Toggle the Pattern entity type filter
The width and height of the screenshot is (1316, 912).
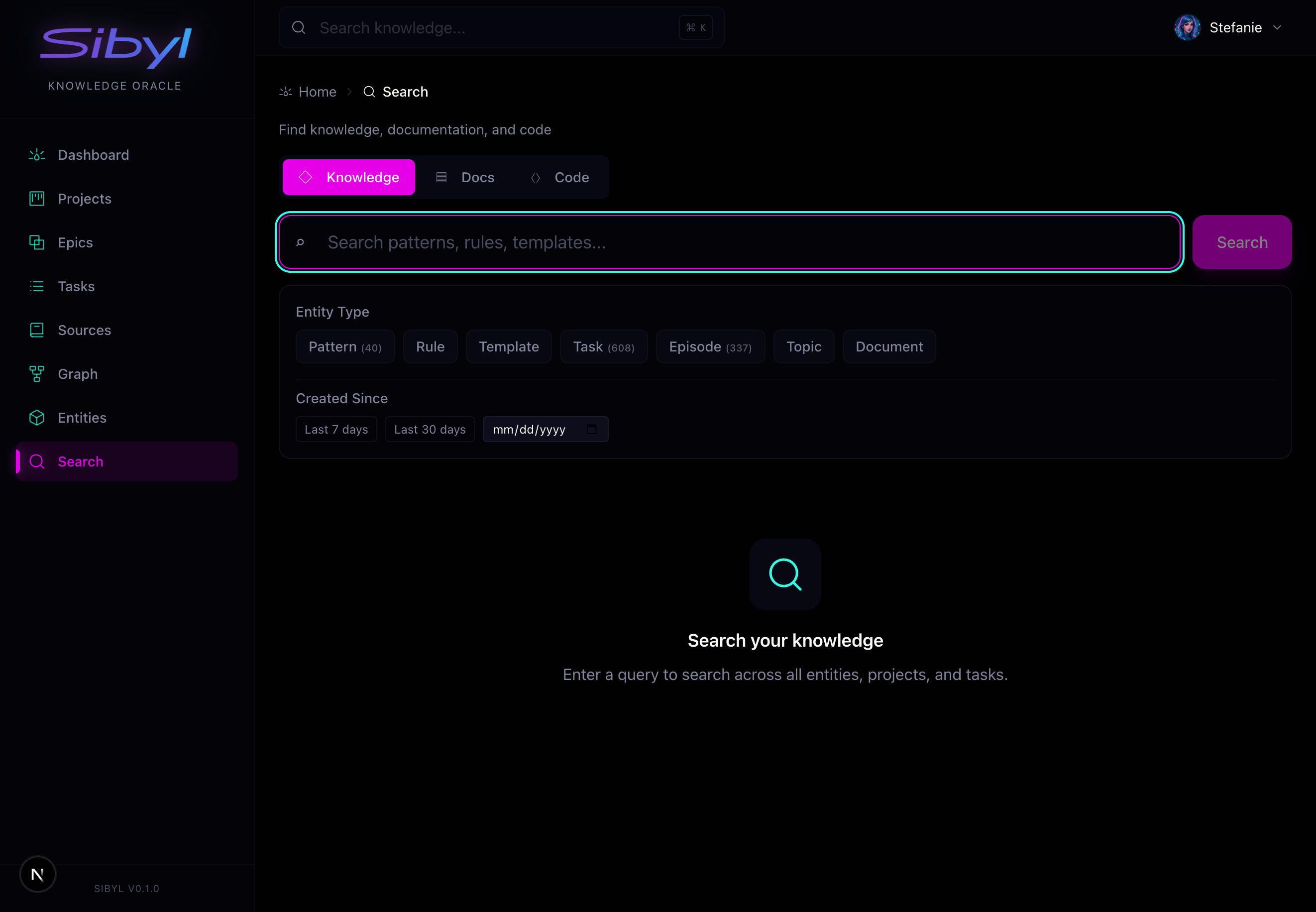(x=345, y=347)
